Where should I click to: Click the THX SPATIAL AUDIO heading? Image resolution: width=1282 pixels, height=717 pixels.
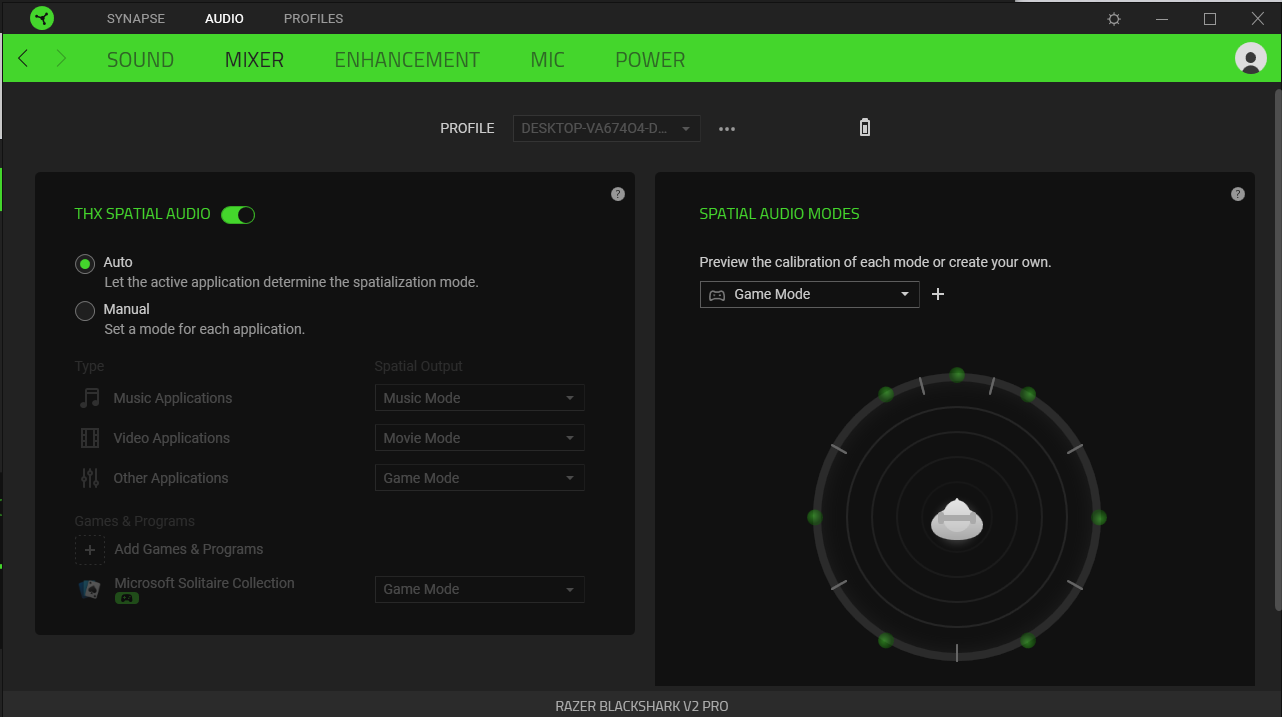[x=143, y=214]
